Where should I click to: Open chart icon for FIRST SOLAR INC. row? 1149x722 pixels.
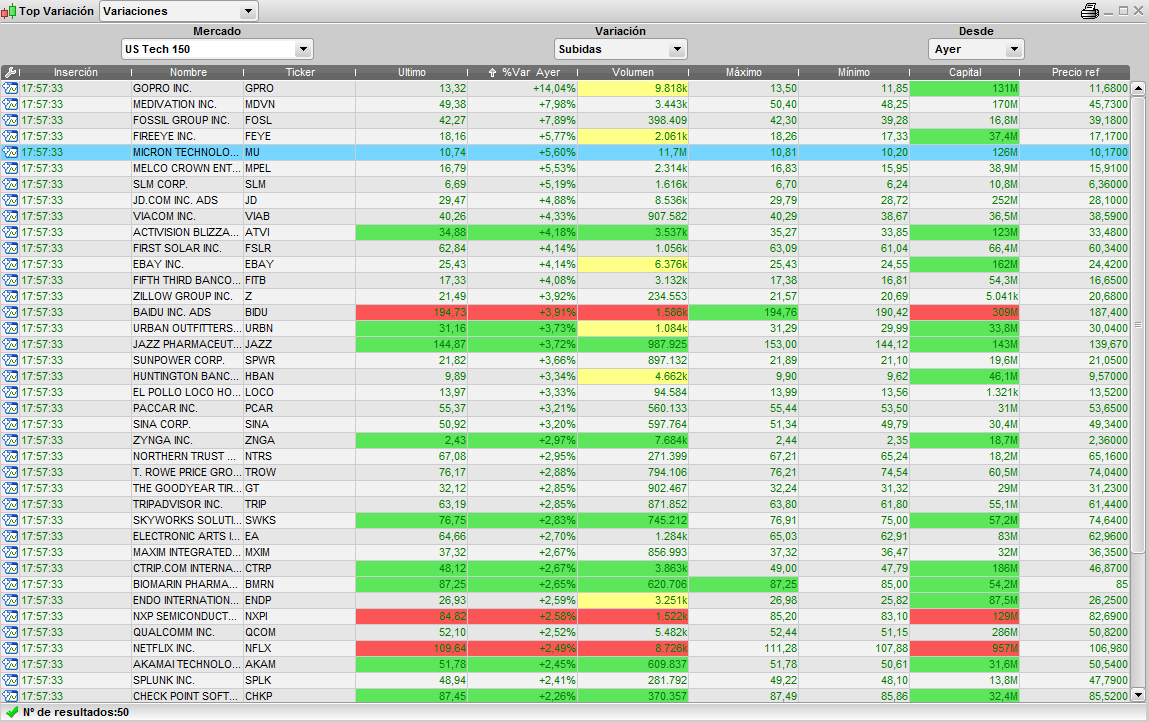[x=10, y=249]
